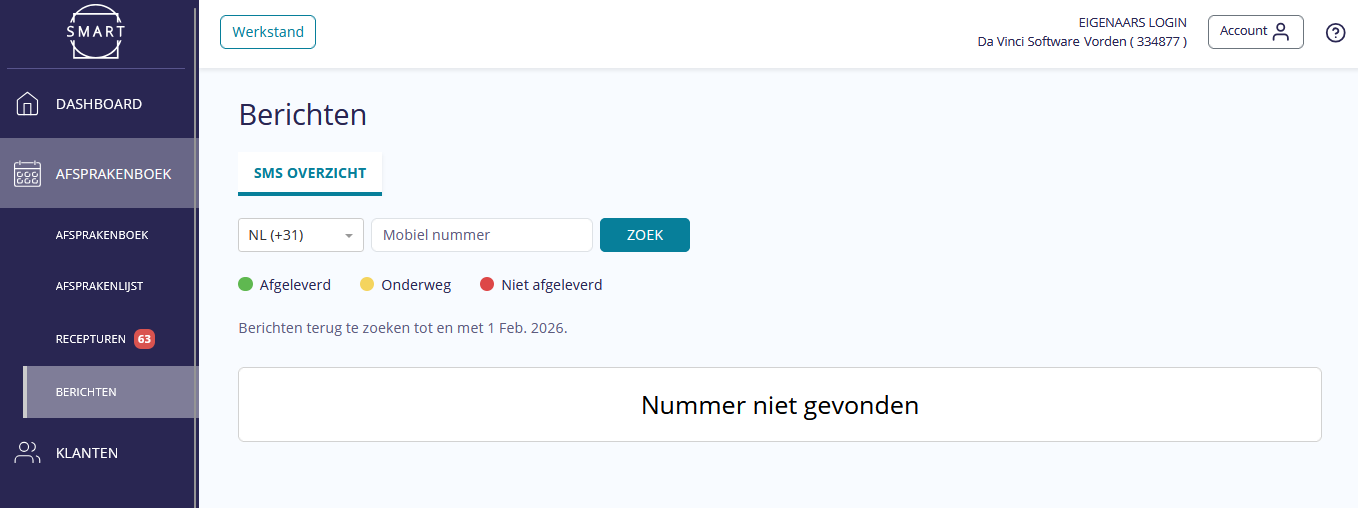Click the Werkstand button
The image size is (1358, 508).
268,32
